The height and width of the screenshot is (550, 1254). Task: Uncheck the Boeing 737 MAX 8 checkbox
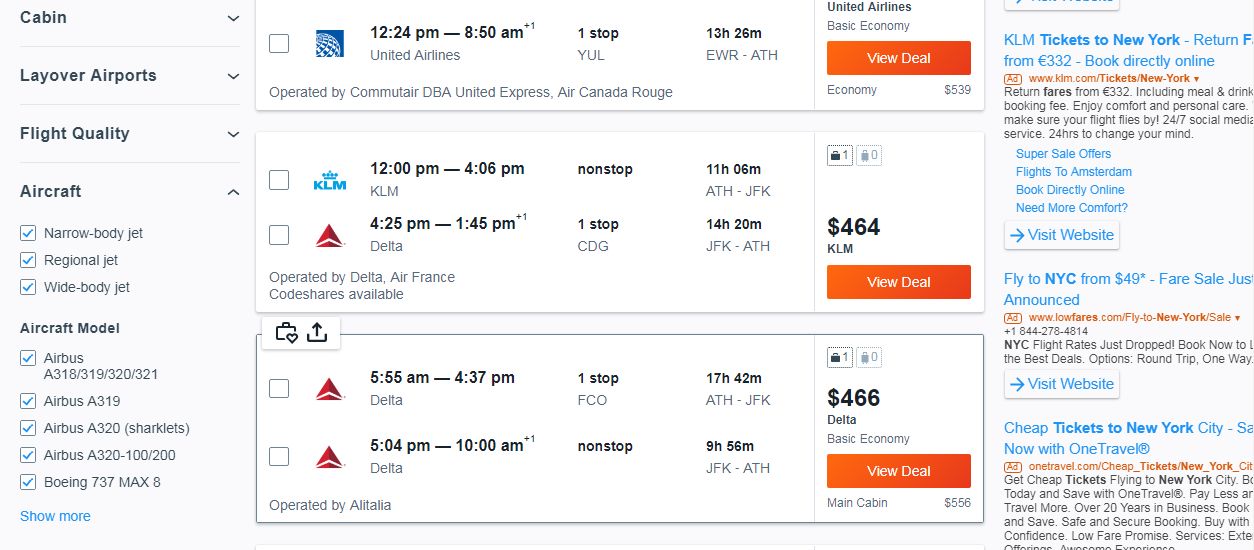coord(29,482)
